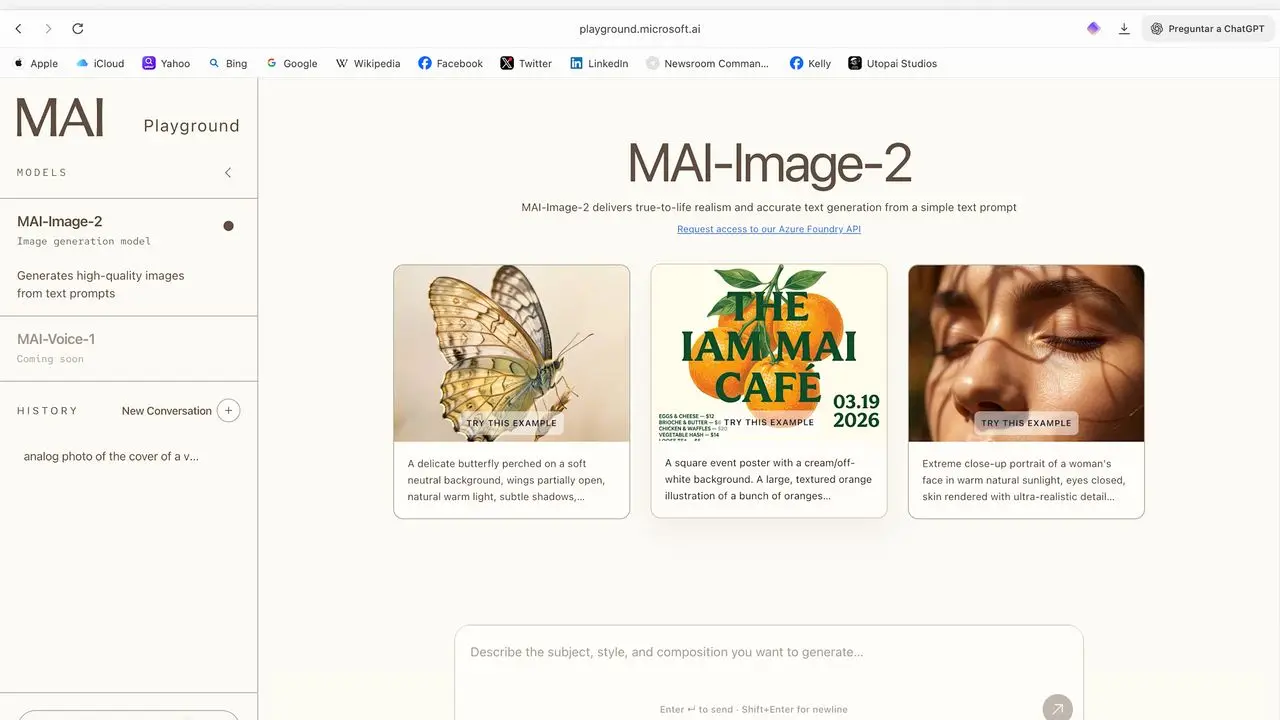Open the LinkedIn bookmark
The width and height of the screenshot is (1280, 720).
599,63
